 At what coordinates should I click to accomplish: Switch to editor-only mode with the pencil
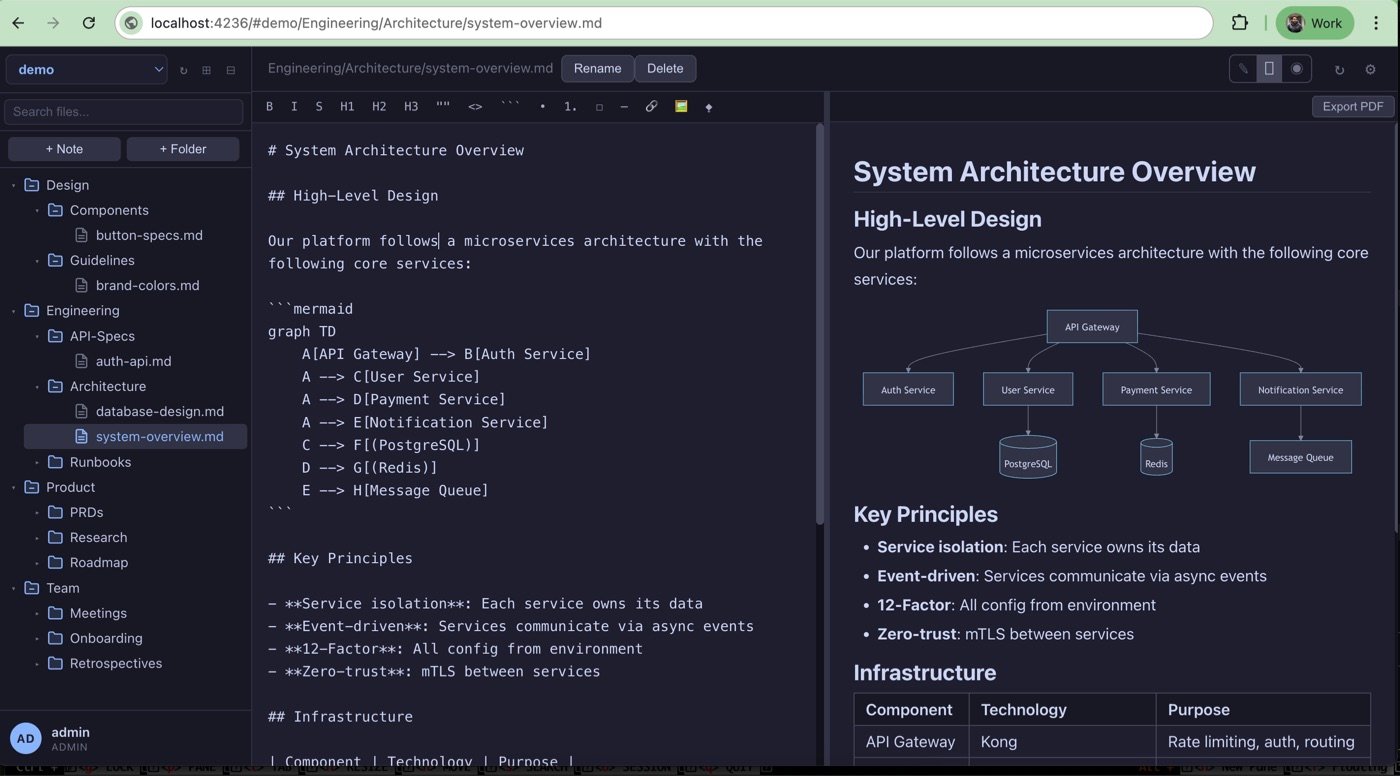pyautogui.click(x=1243, y=68)
